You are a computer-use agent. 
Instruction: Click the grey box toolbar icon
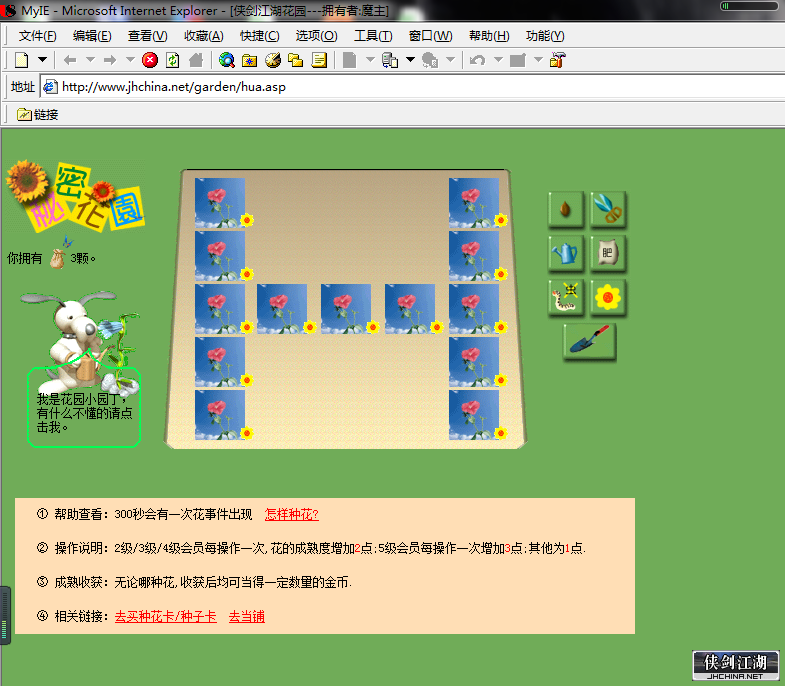tap(517, 60)
